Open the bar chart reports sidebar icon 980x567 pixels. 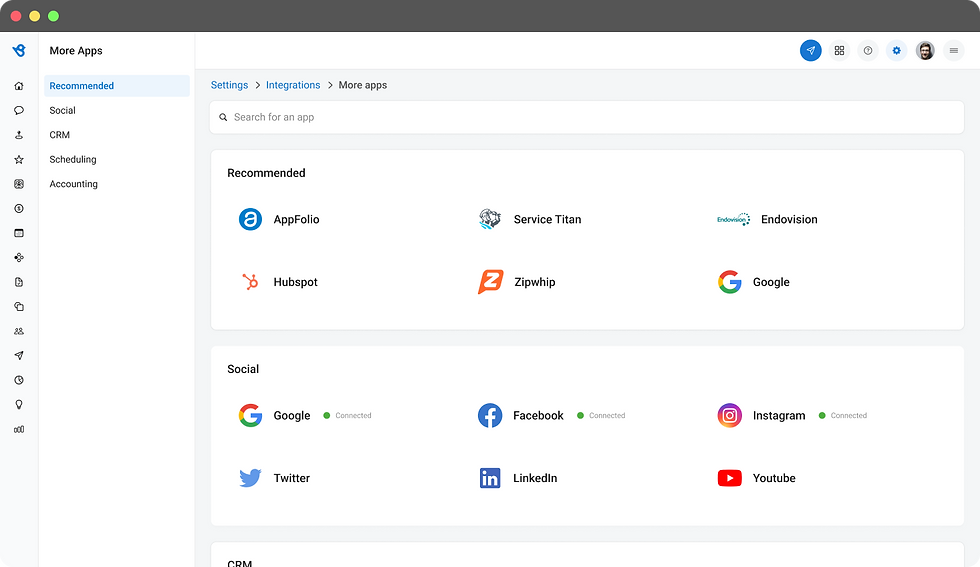pos(19,429)
